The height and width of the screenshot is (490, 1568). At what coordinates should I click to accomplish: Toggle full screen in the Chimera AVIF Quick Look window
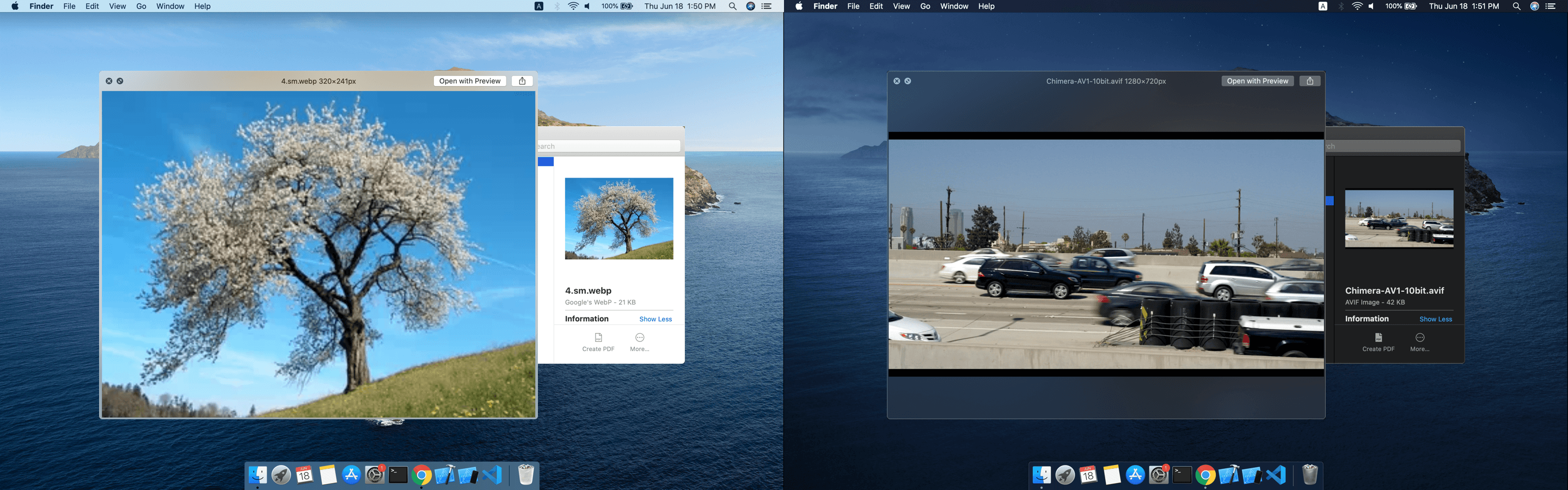point(908,81)
